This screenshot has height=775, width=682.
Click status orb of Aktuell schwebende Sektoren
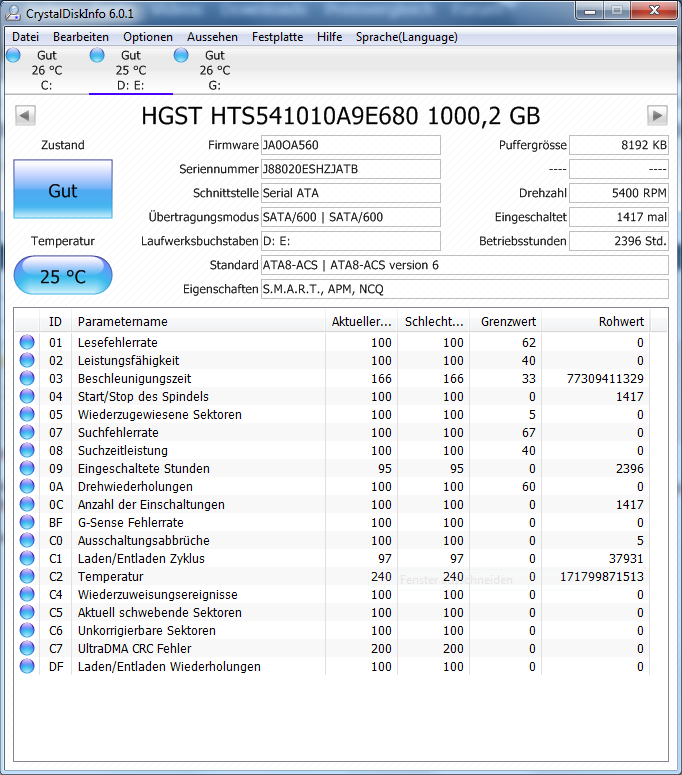27,612
